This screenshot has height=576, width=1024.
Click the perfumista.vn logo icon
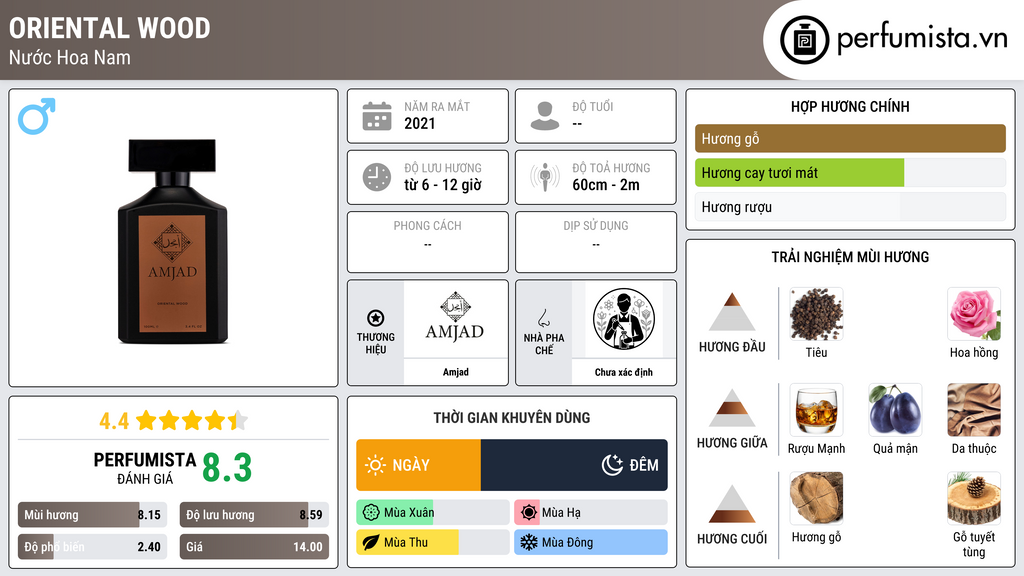[x=805, y=40]
